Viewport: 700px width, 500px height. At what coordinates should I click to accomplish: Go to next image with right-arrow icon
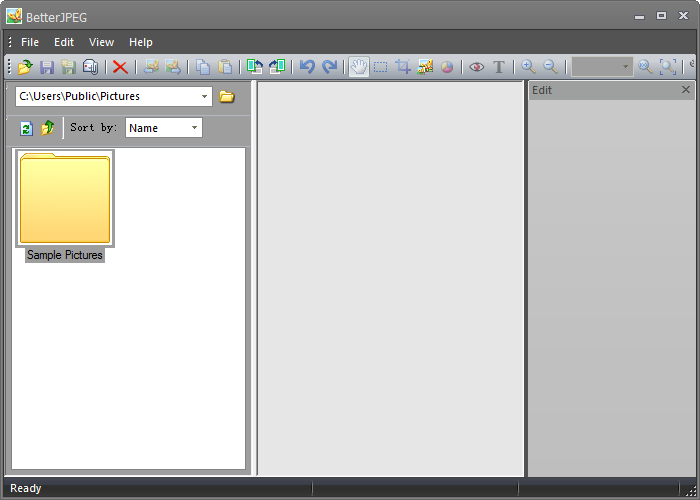(x=172, y=67)
